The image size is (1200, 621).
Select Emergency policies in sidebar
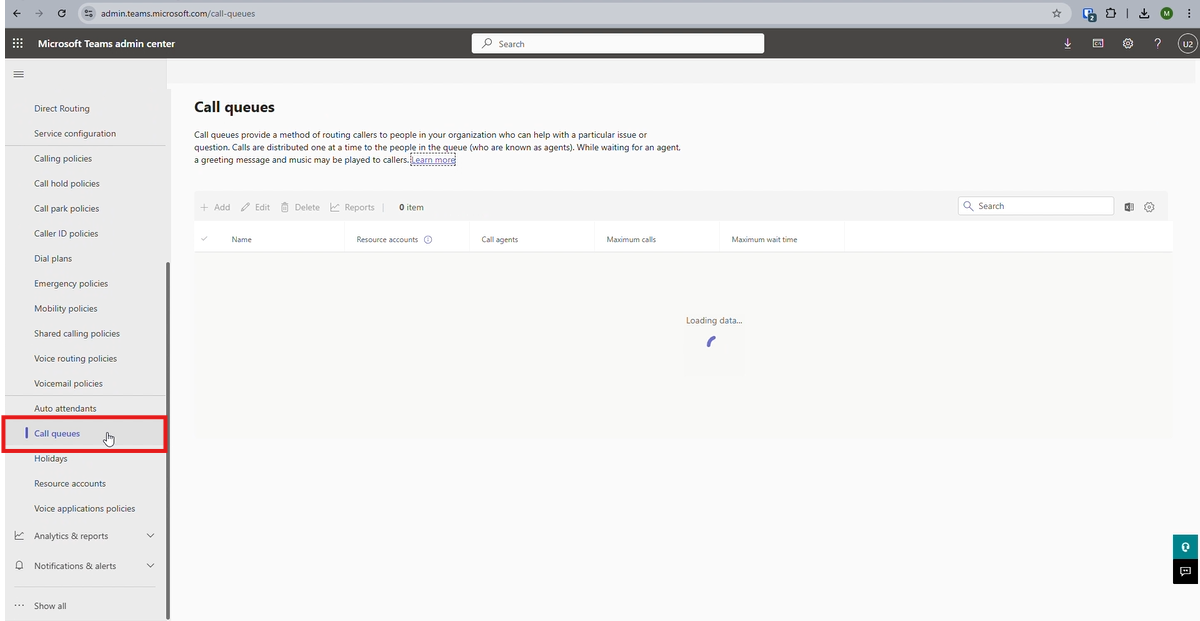[71, 284]
